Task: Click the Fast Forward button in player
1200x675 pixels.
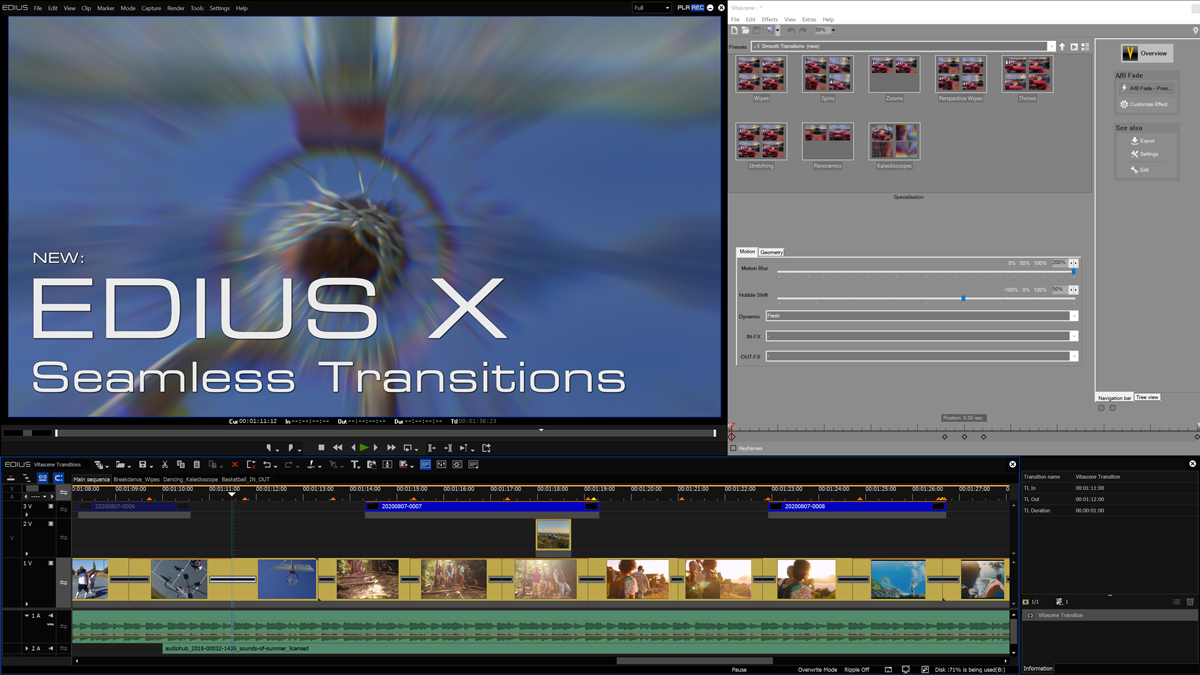Action: coord(391,447)
